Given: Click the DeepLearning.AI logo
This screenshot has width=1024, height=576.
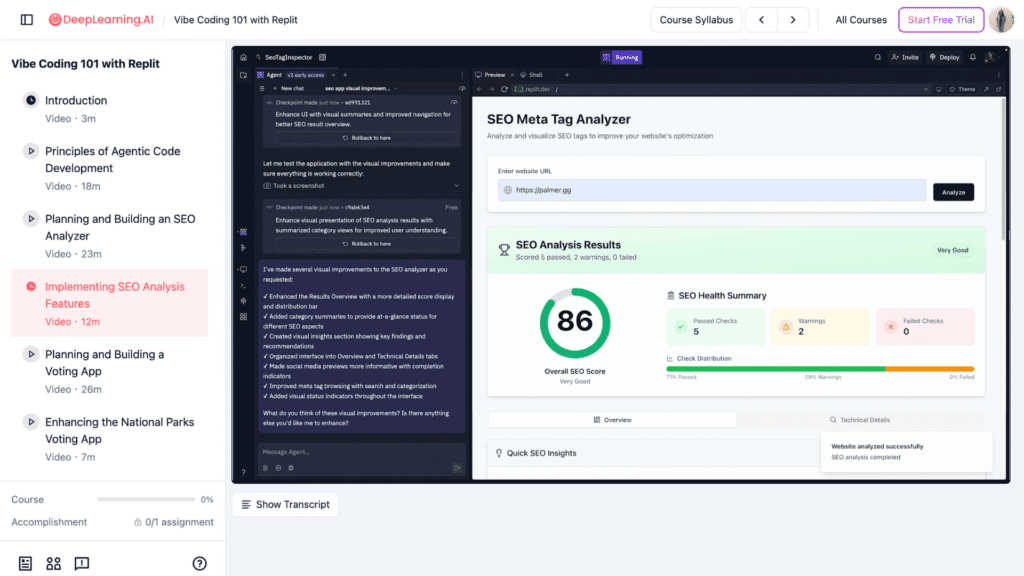Looking at the screenshot, I should 101,20.
